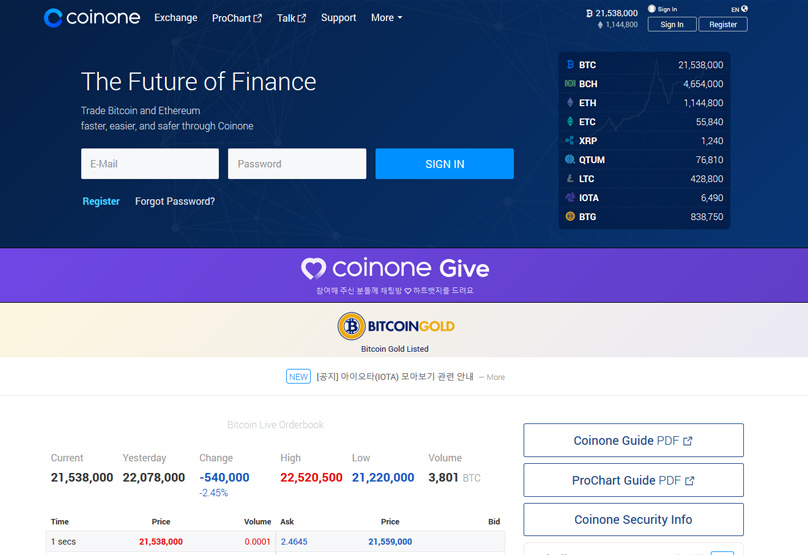Click the Ethereum diamond in the header ticker
The width and height of the screenshot is (808, 555).
tap(600, 24)
